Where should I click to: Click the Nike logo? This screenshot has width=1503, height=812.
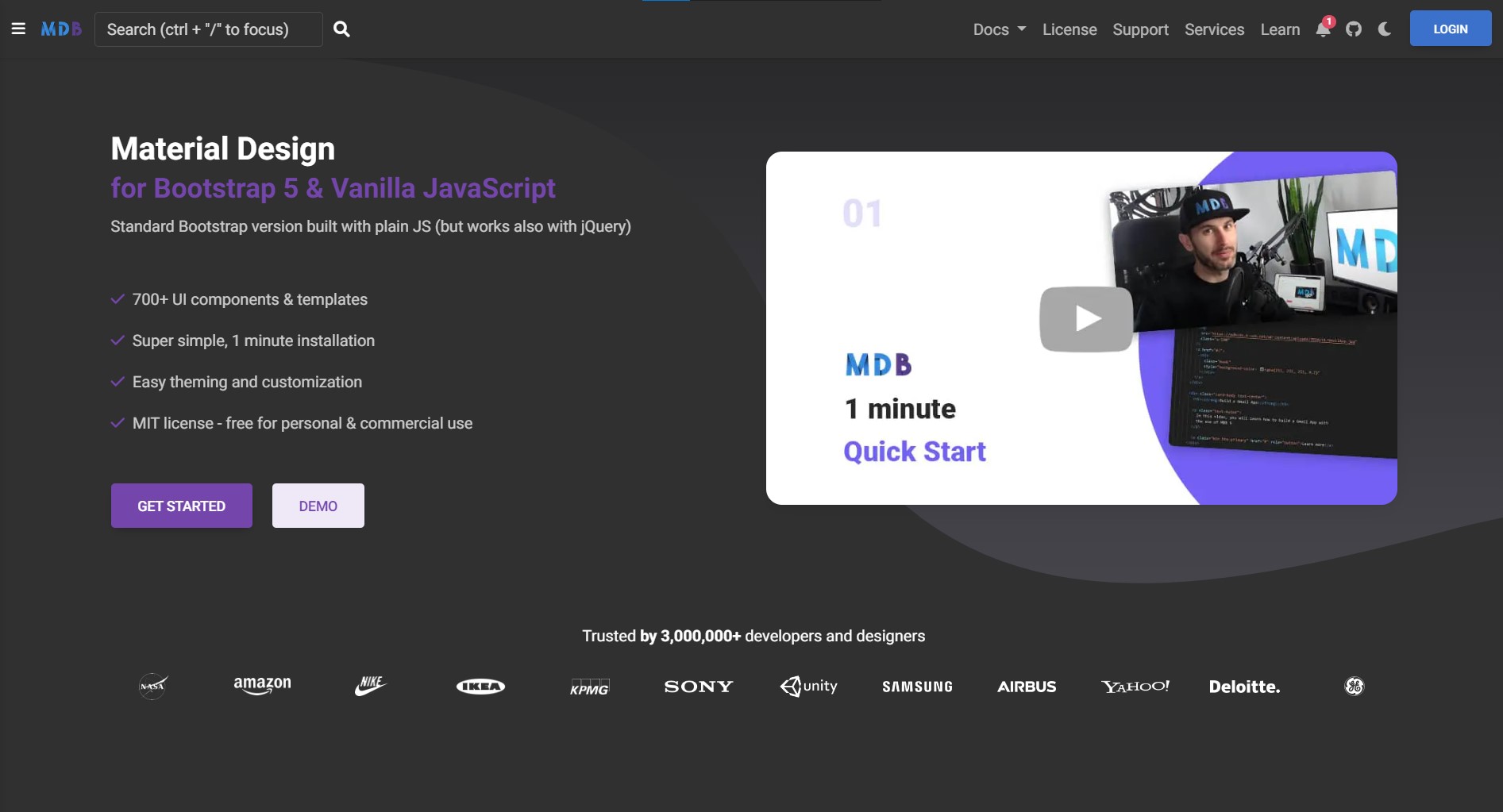pyautogui.click(x=371, y=686)
